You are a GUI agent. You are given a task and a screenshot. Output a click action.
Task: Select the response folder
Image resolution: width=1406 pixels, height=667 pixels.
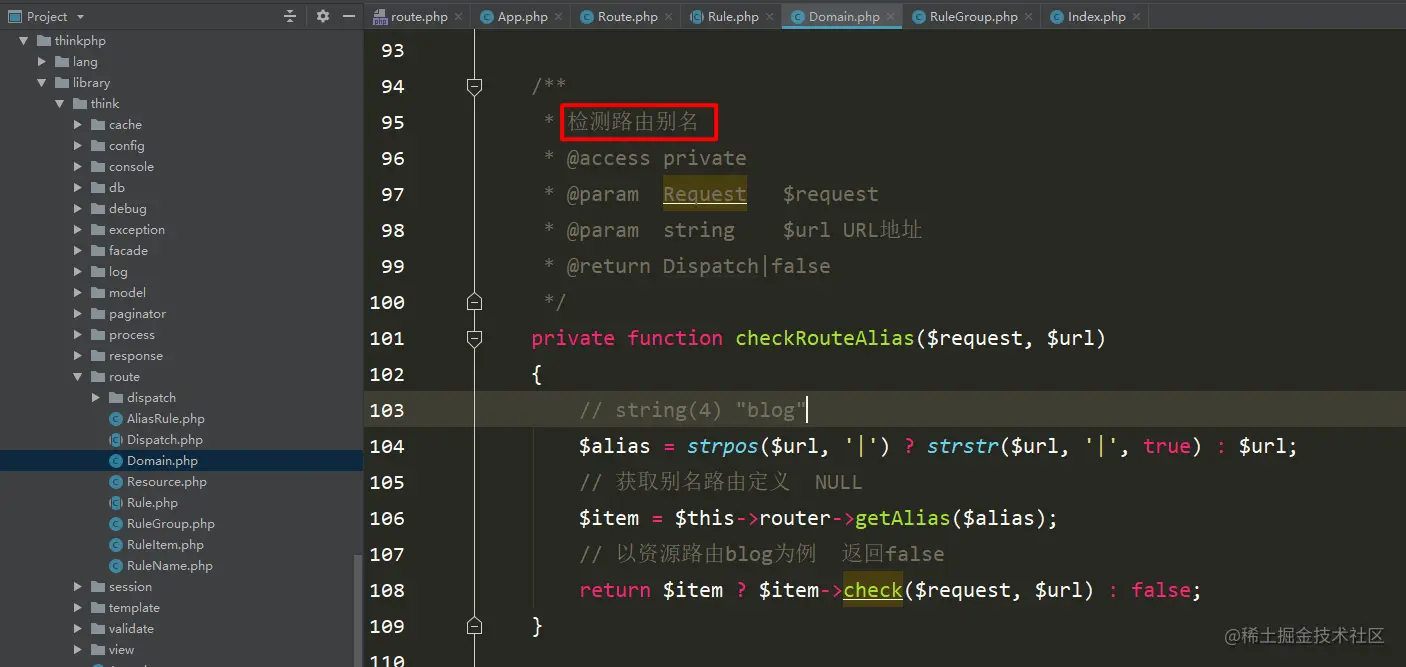[x=136, y=356]
